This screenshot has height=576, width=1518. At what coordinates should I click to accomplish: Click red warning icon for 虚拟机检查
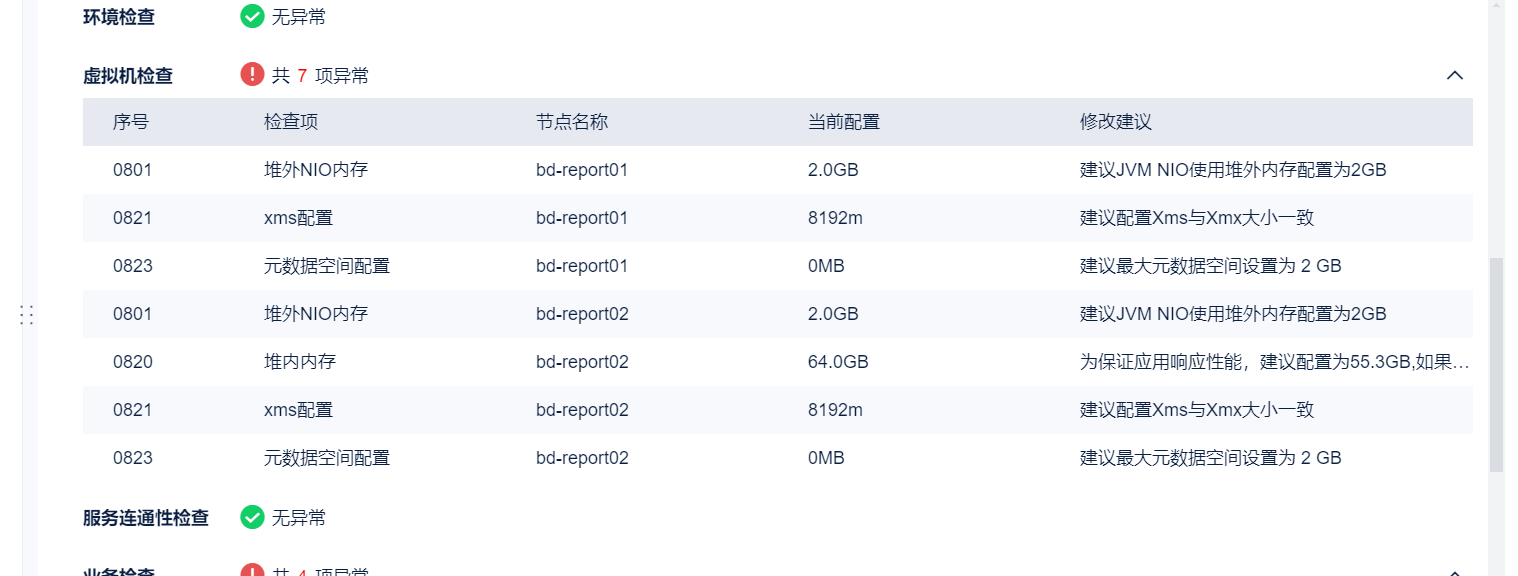252,74
